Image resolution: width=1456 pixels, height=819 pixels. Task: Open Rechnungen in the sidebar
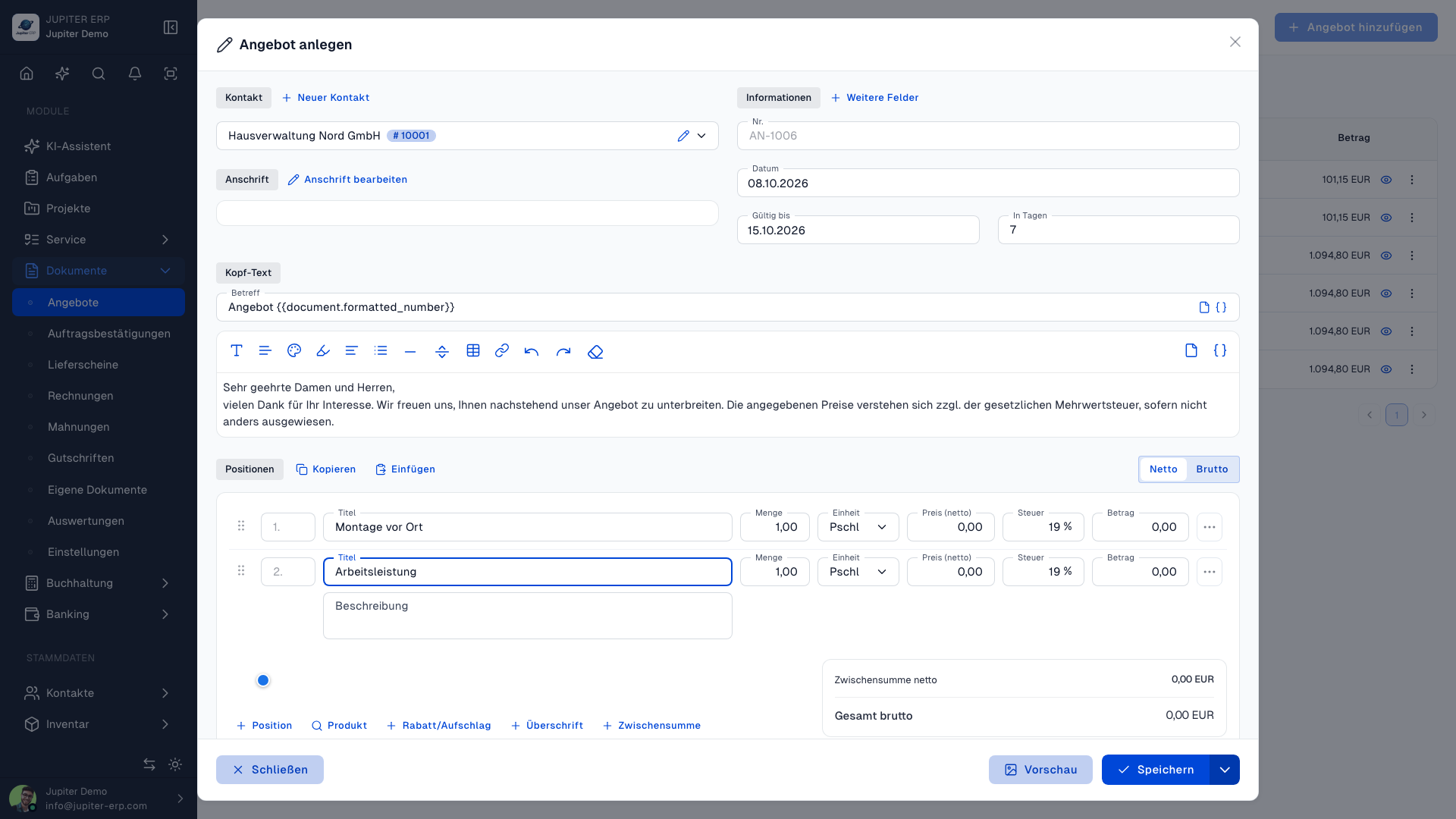click(x=80, y=396)
